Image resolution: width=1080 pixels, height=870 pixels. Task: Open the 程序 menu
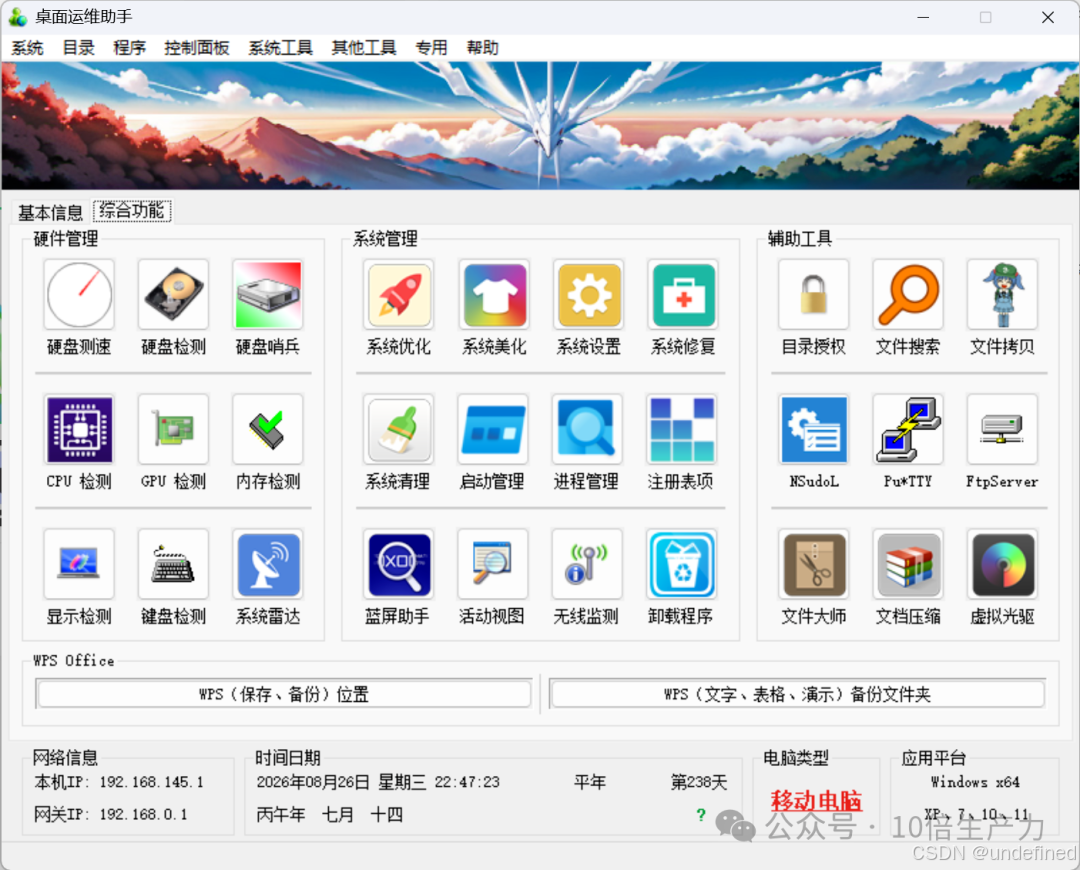(129, 48)
